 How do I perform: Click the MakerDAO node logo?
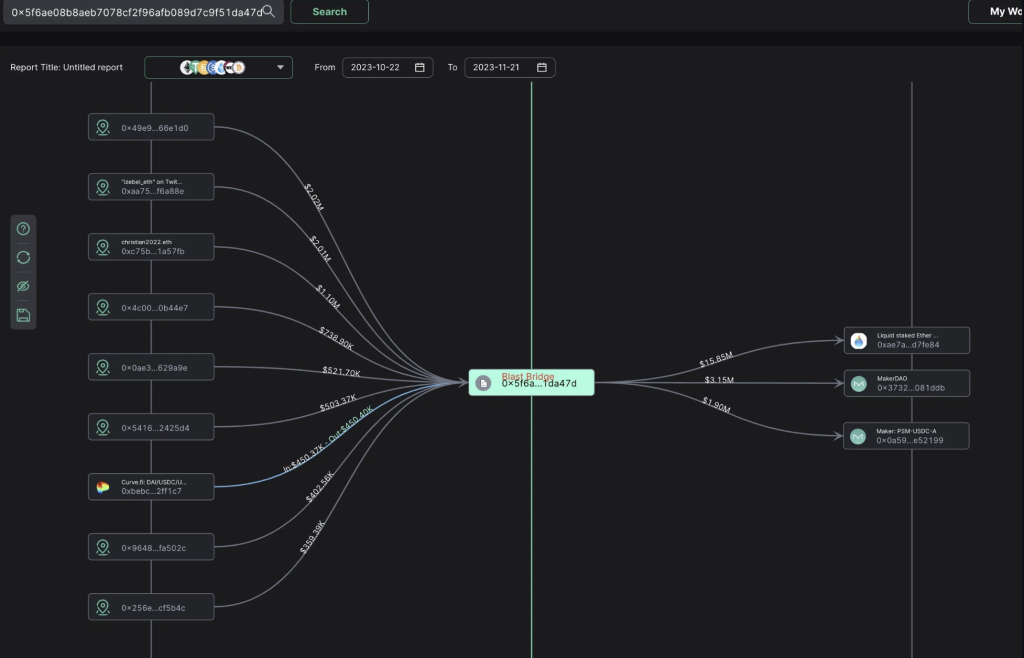[x=858, y=383]
